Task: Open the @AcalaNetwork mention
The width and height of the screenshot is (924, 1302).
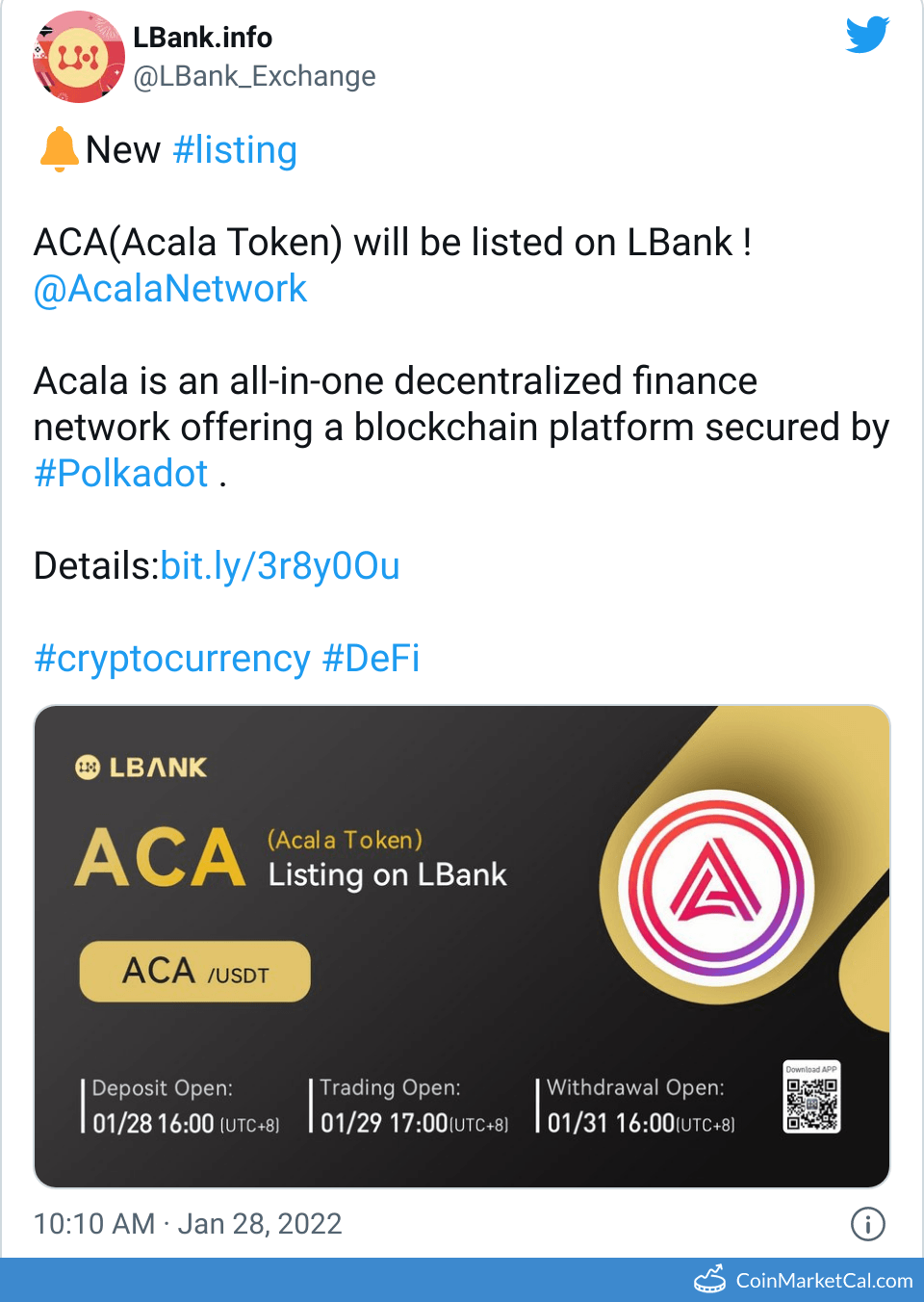Action: click(x=169, y=288)
